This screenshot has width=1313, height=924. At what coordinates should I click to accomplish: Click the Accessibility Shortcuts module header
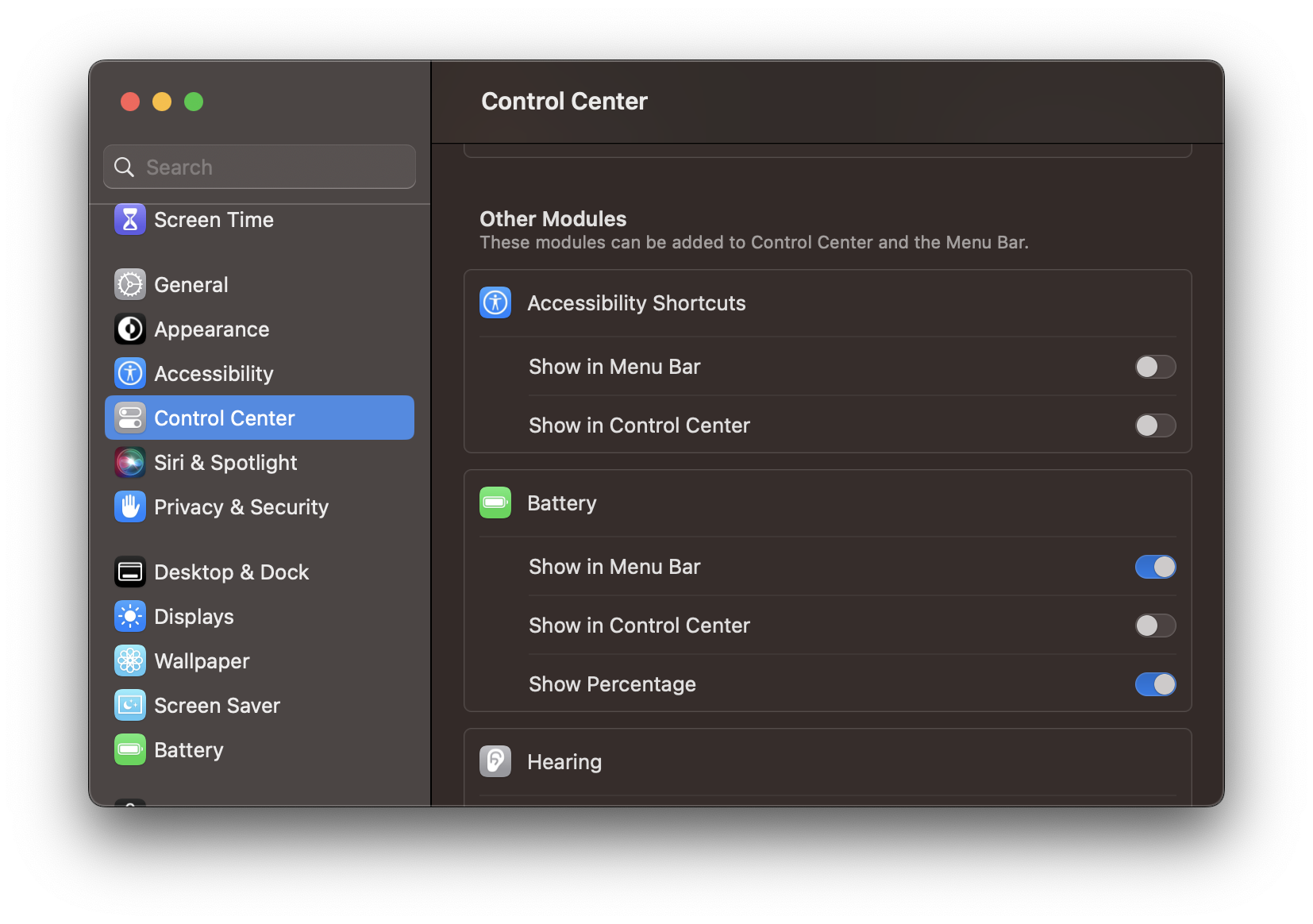[636, 302]
